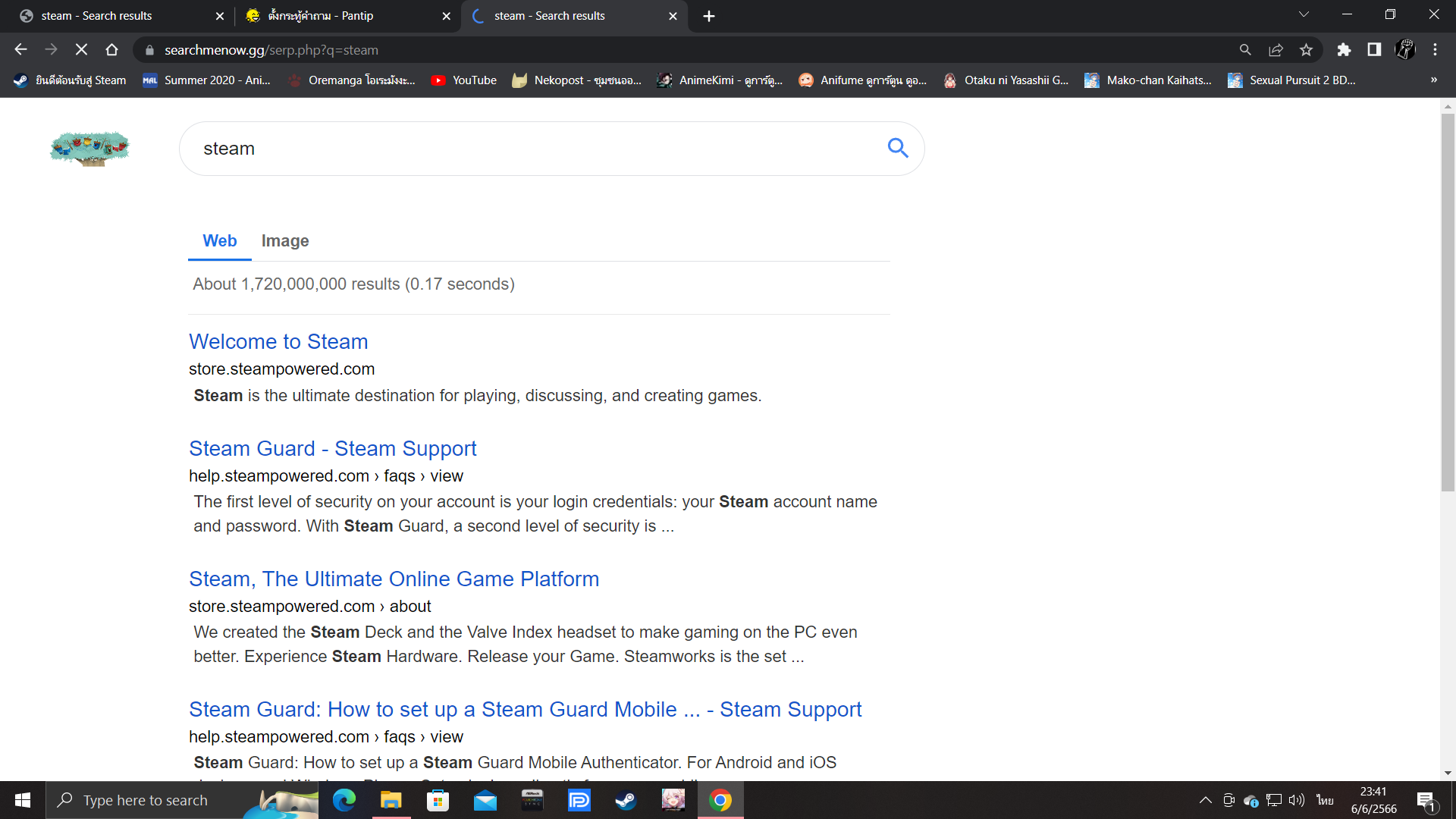The image size is (1456, 819).
Task: Open the Anifume bookmark
Action: (863, 80)
